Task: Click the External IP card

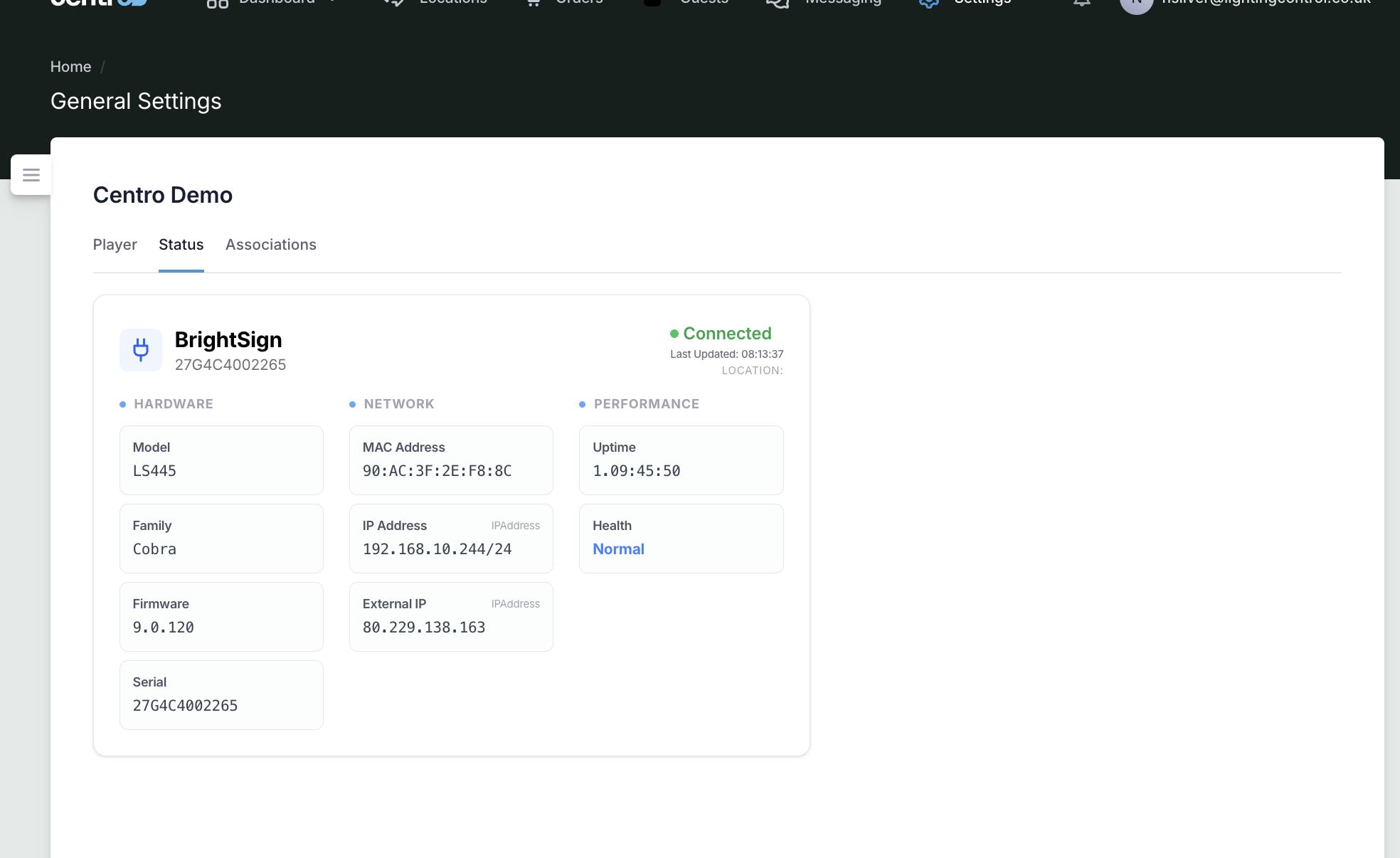Action: (x=451, y=617)
